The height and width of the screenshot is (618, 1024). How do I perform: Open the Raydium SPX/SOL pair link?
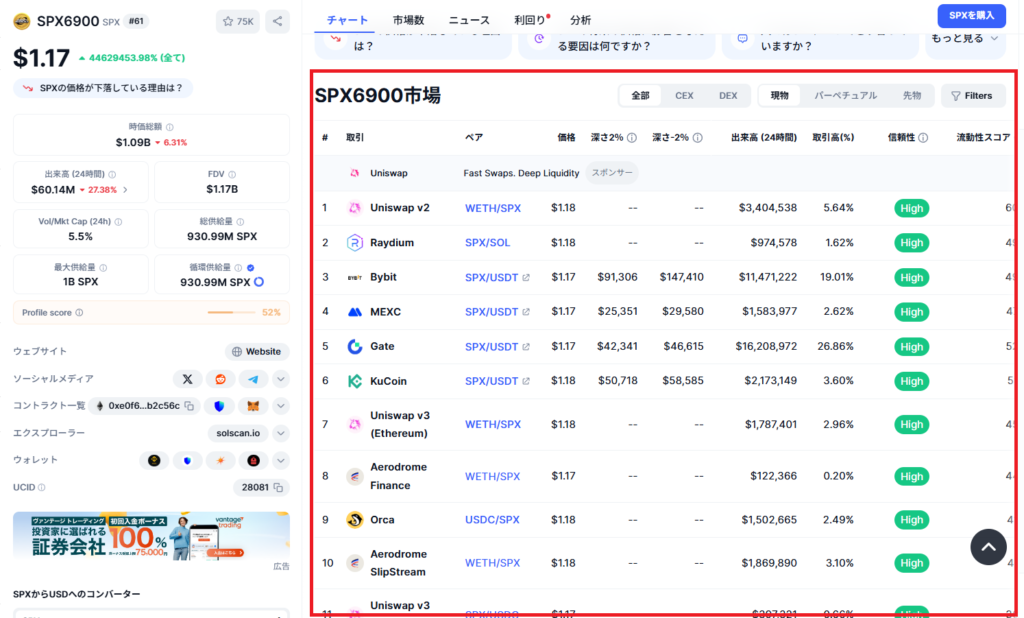(487, 243)
